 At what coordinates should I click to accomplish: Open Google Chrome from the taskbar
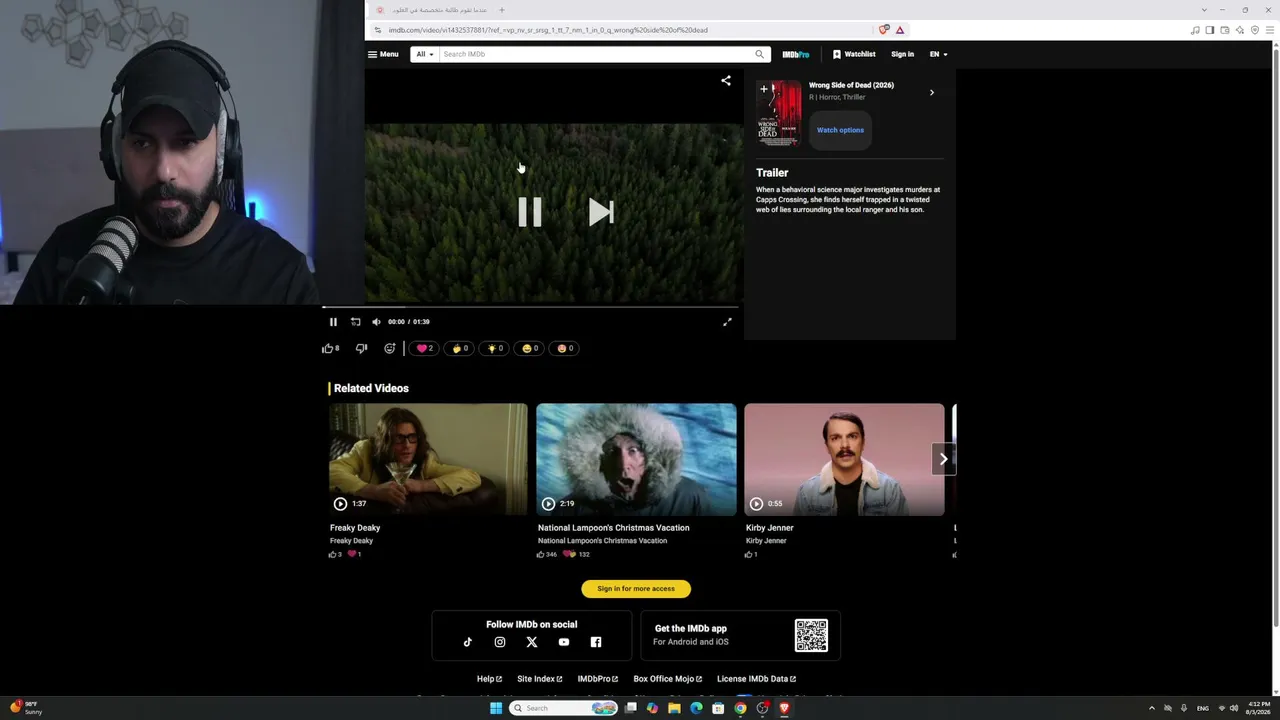740,708
